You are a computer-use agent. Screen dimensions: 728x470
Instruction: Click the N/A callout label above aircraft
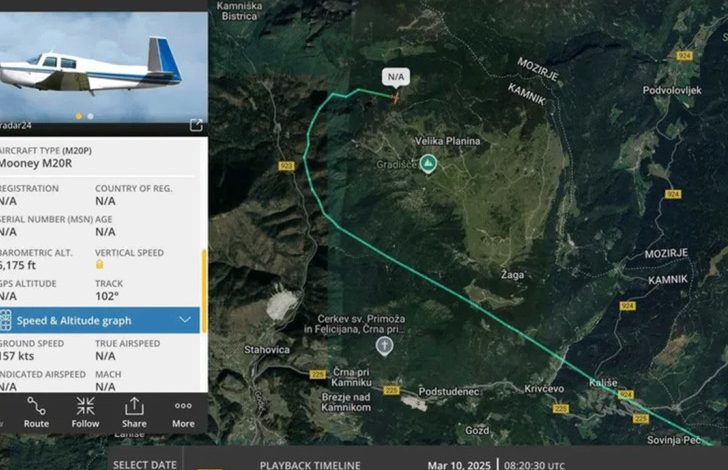click(396, 77)
